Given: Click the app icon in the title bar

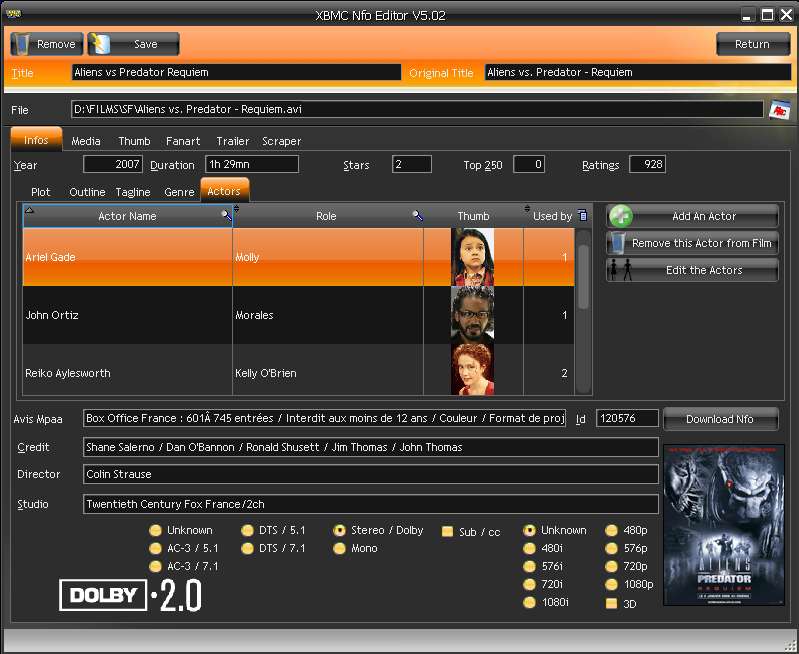Looking at the screenshot, I should click(x=14, y=14).
